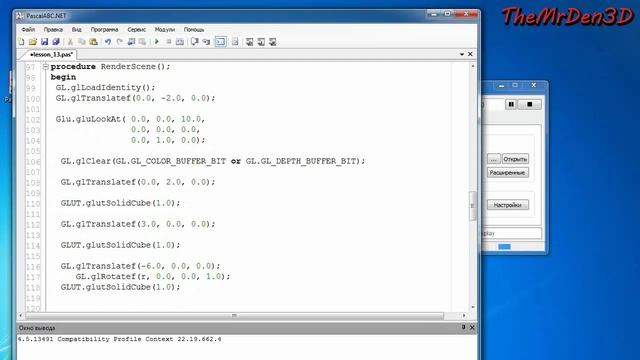Click the text field in background window

click(512, 233)
